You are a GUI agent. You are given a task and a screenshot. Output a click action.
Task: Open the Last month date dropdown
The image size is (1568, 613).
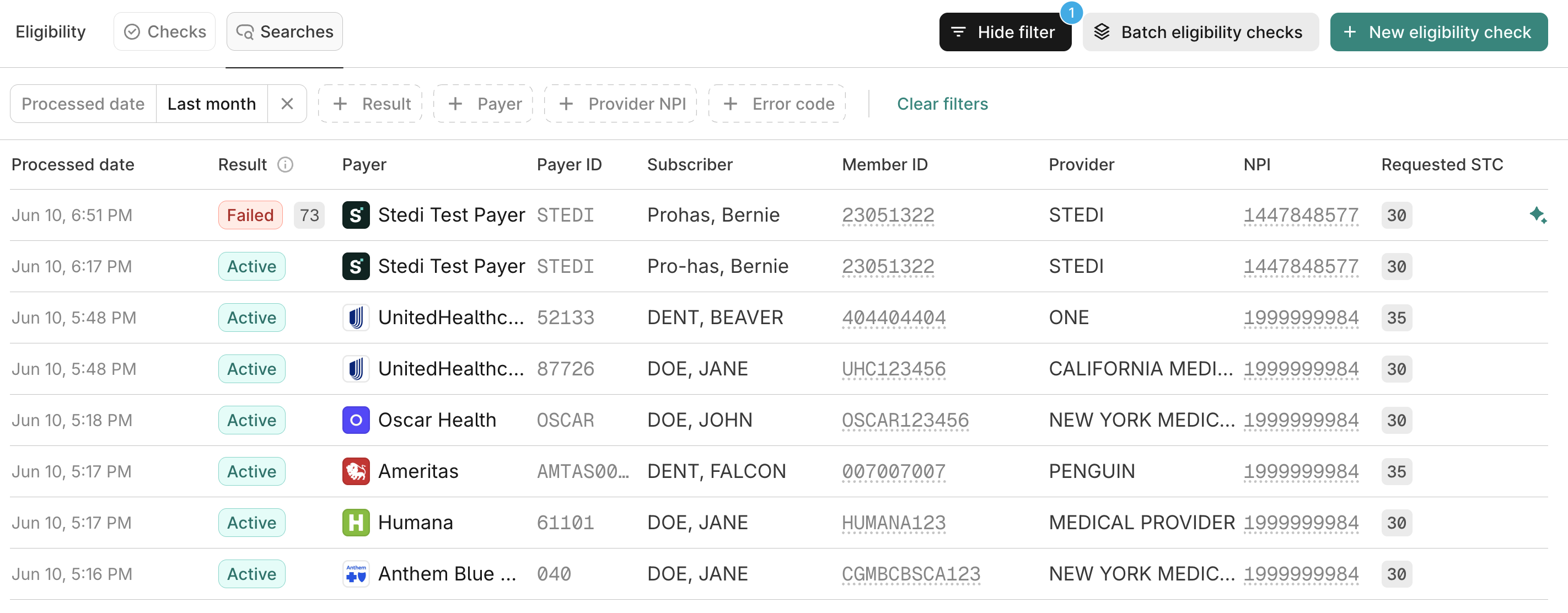click(x=212, y=104)
